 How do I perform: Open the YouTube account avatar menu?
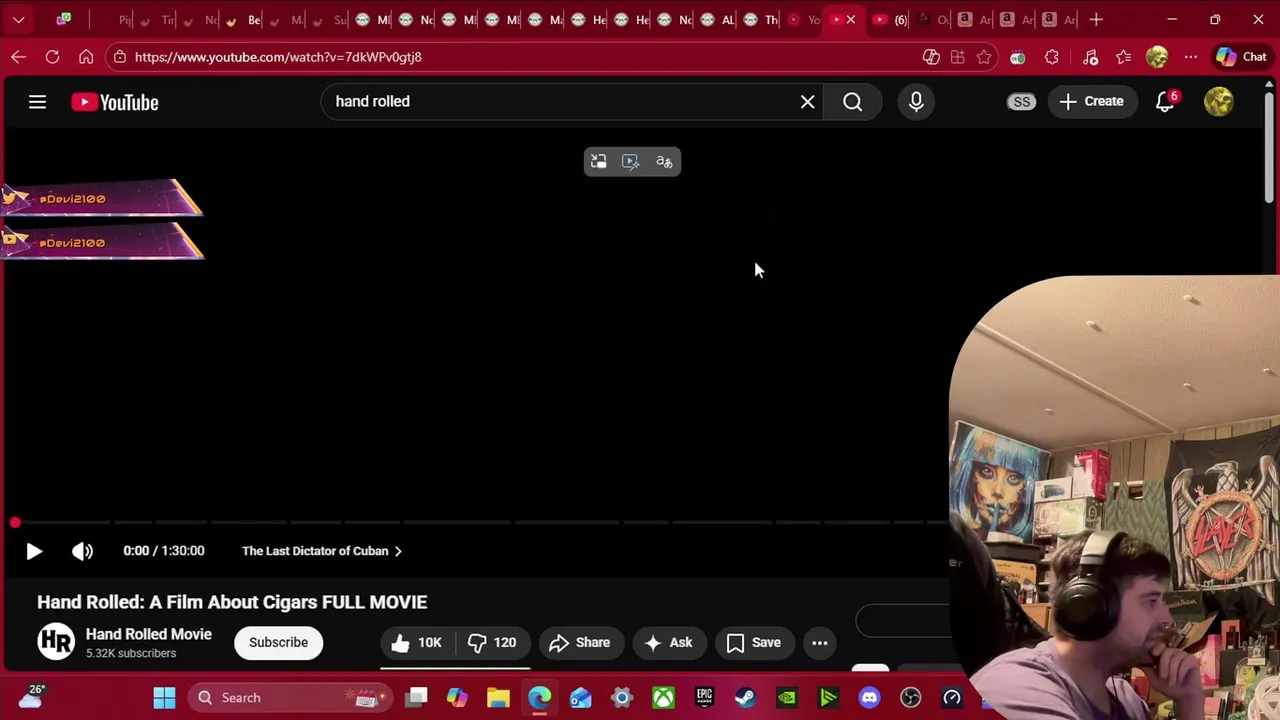(1219, 102)
